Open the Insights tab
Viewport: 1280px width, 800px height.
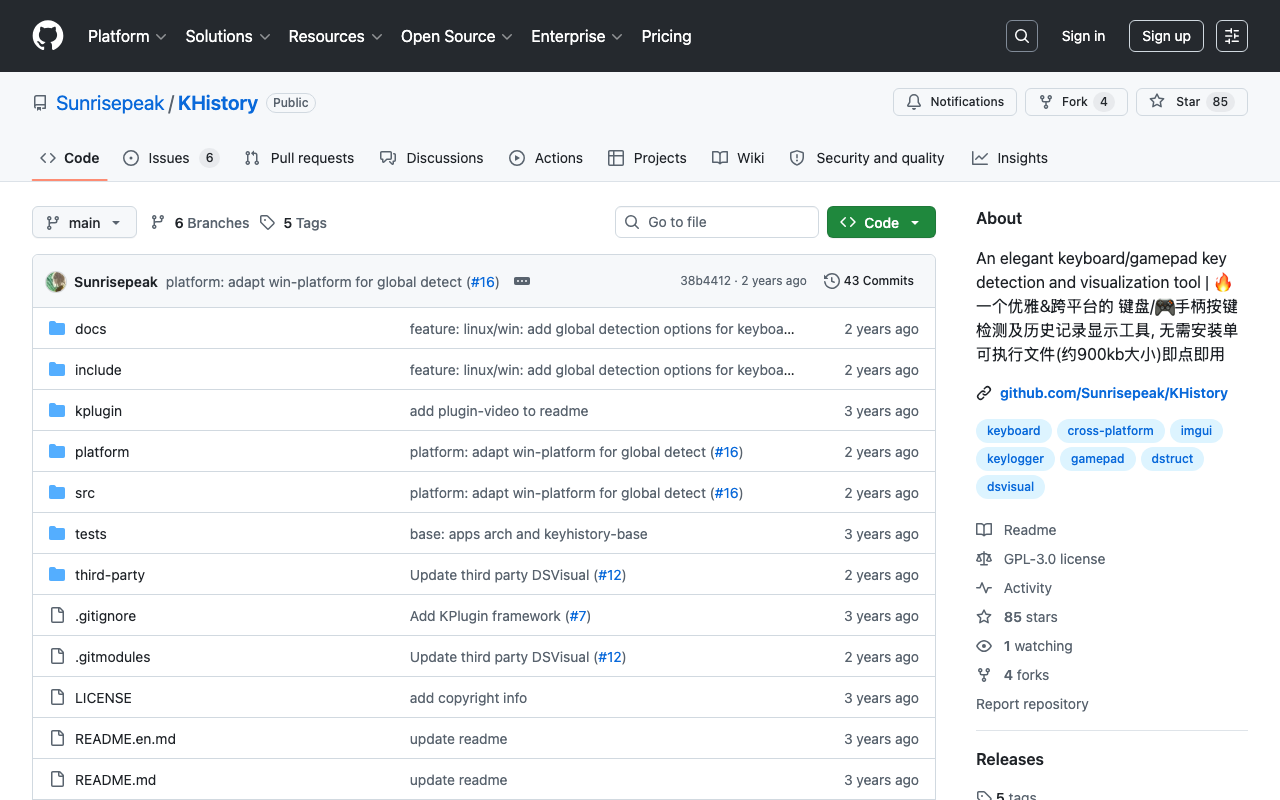[x=1010, y=158]
